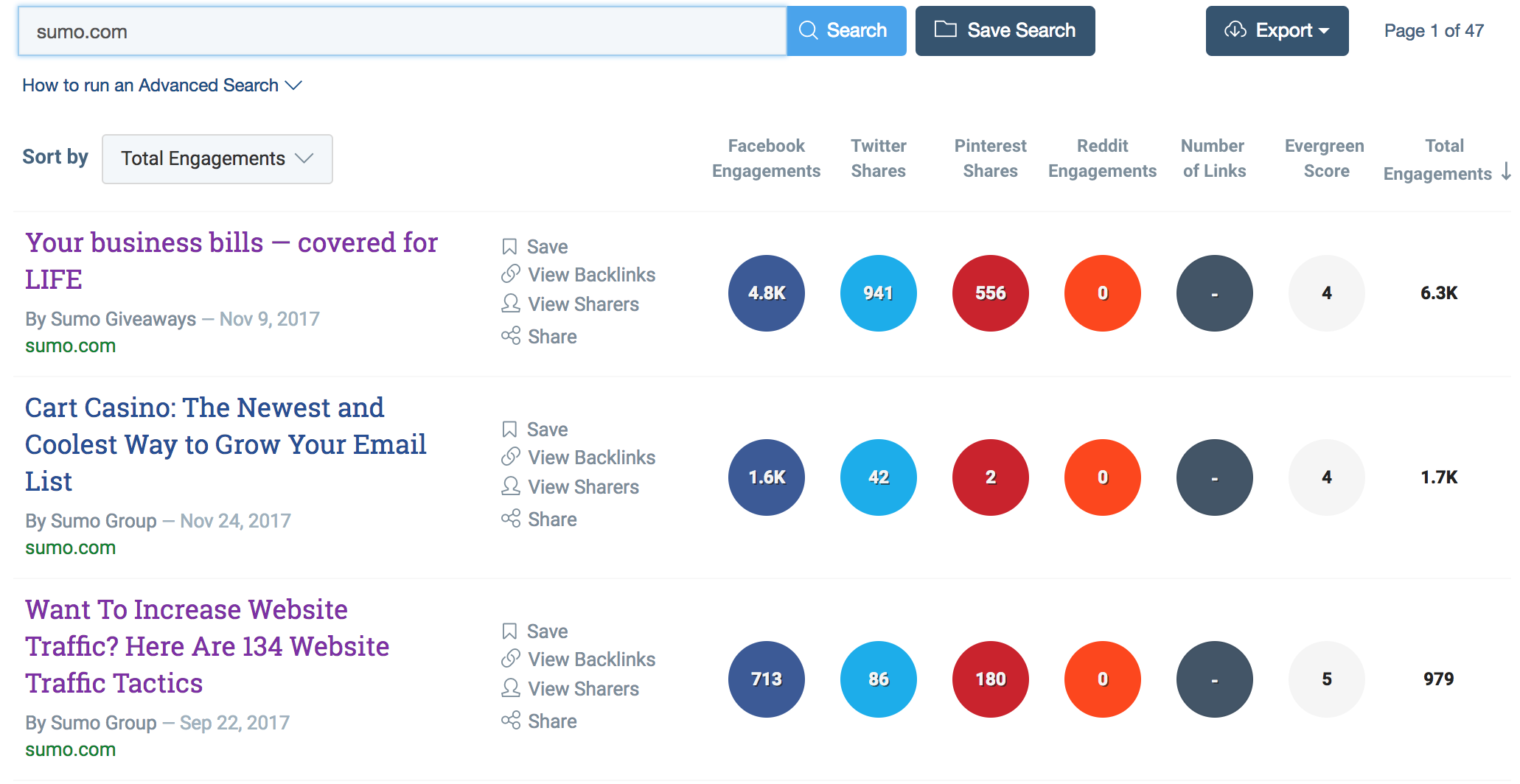Viewport: 1520px width, 784px height.
Task: View Sharers for Website Traffic Tactics article
Action: pos(570,689)
